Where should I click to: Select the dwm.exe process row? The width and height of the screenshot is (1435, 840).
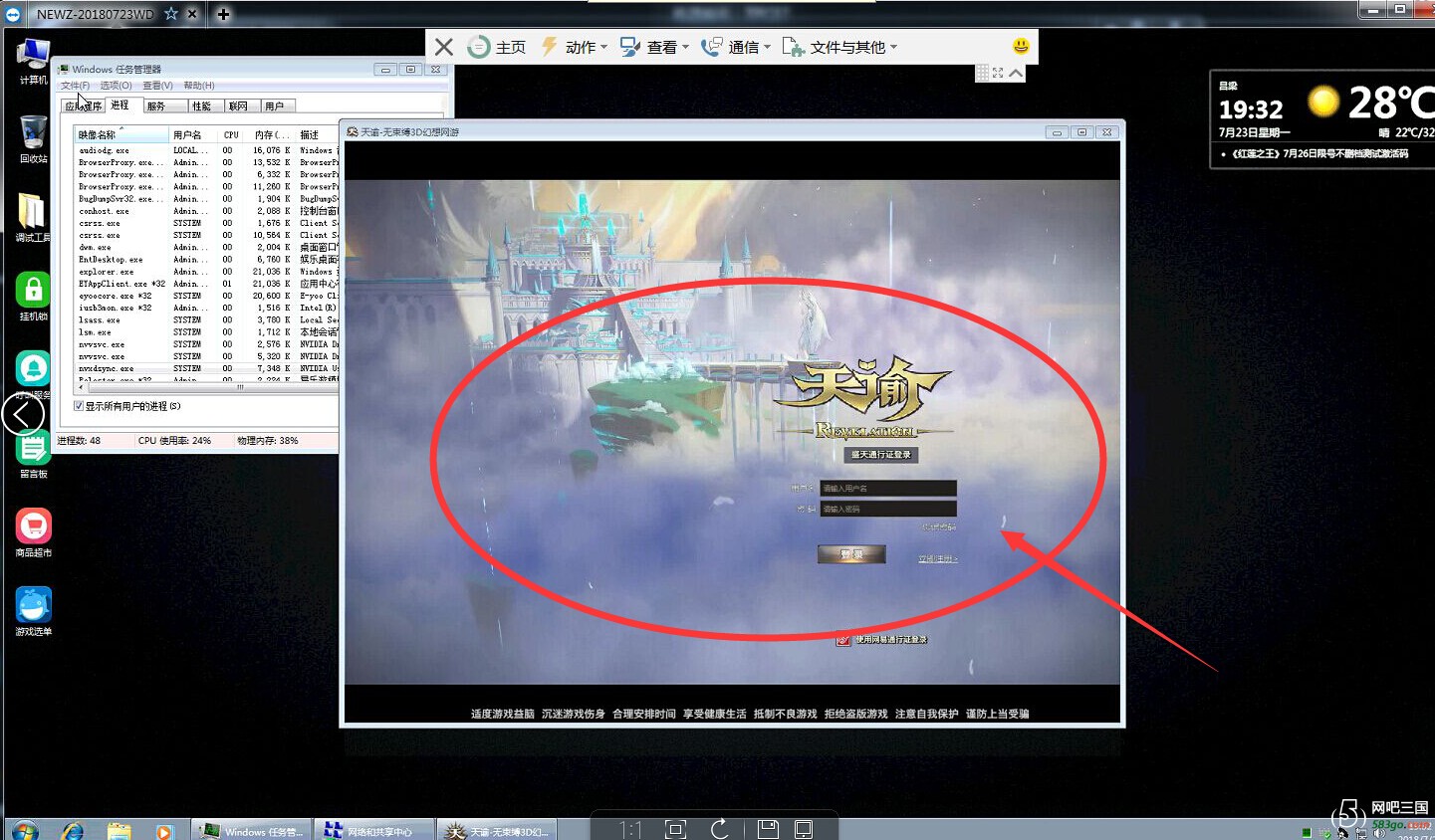[206, 247]
